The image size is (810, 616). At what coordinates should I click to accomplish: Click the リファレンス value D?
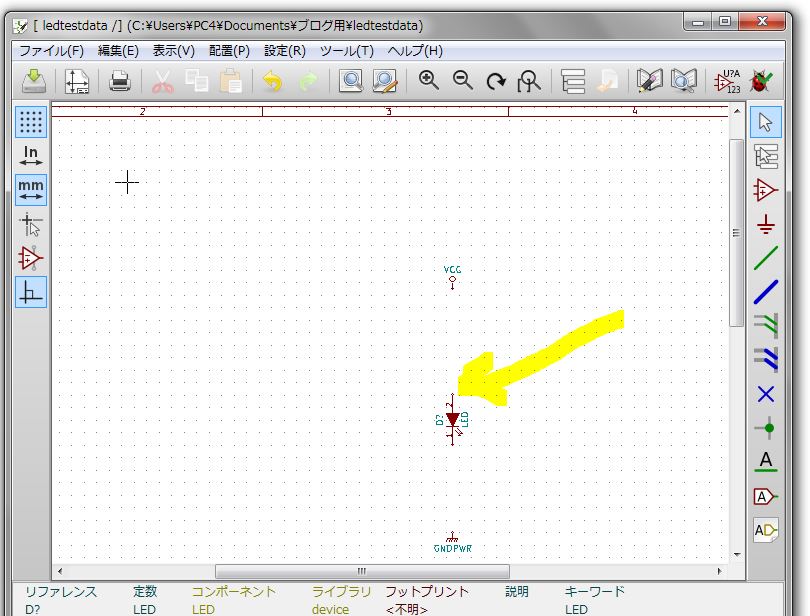(x=33, y=610)
